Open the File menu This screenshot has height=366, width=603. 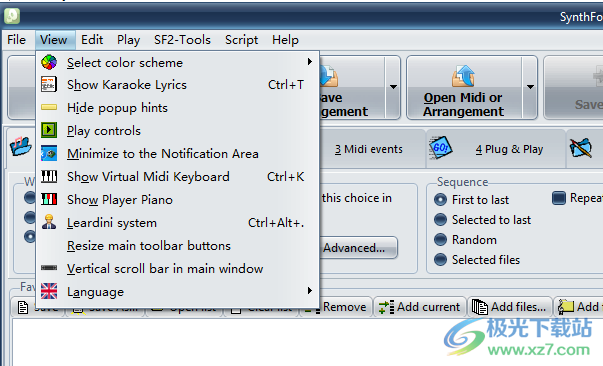point(17,40)
